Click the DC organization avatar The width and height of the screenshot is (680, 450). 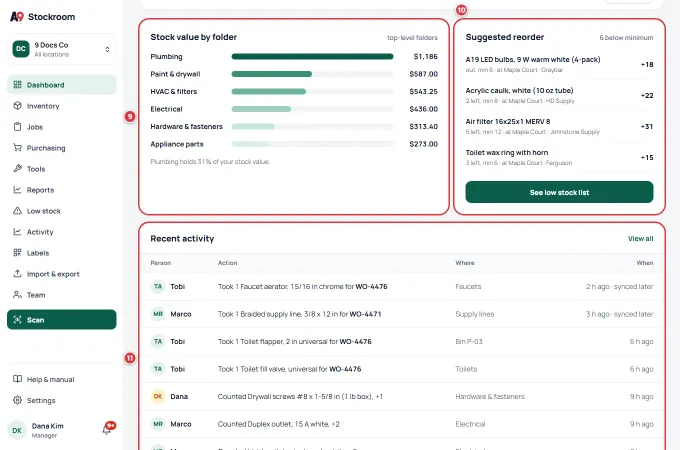[x=21, y=49]
